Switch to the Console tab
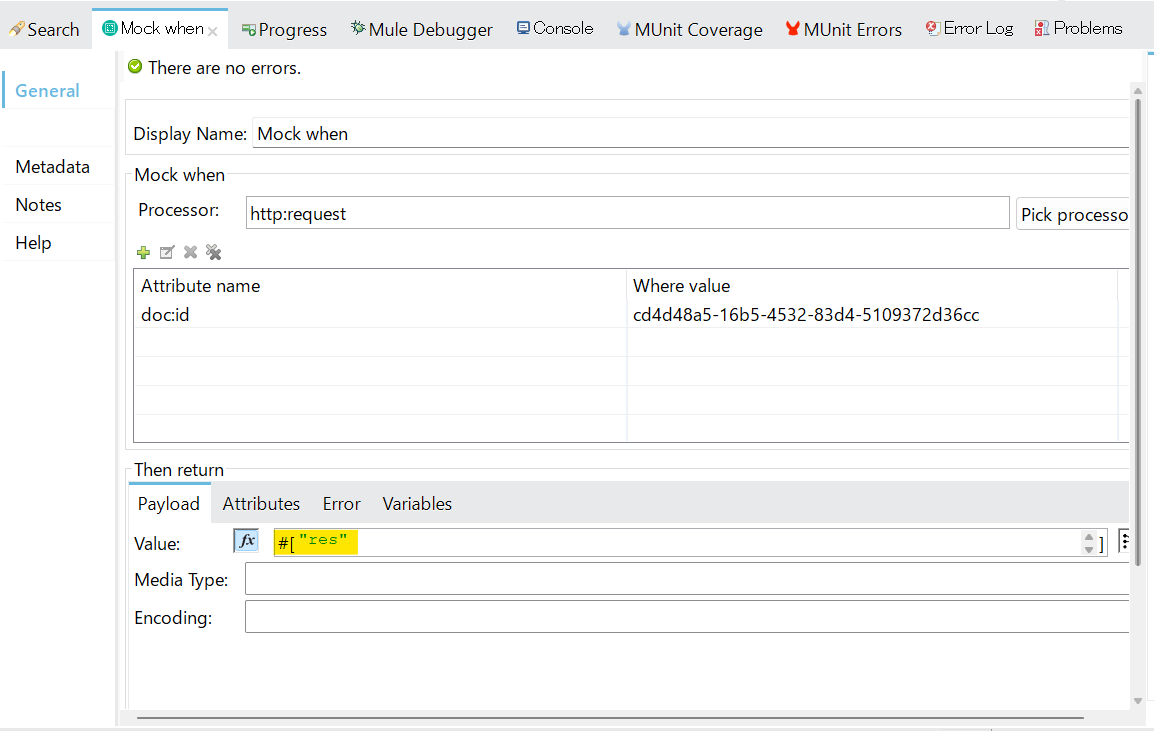This screenshot has width=1154, height=731. [x=555, y=29]
